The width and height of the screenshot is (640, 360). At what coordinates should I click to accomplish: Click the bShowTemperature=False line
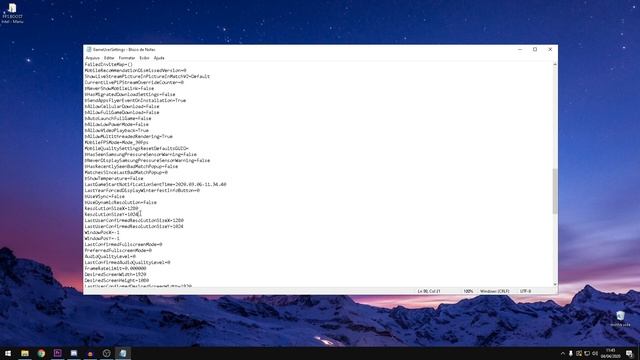tap(114, 178)
